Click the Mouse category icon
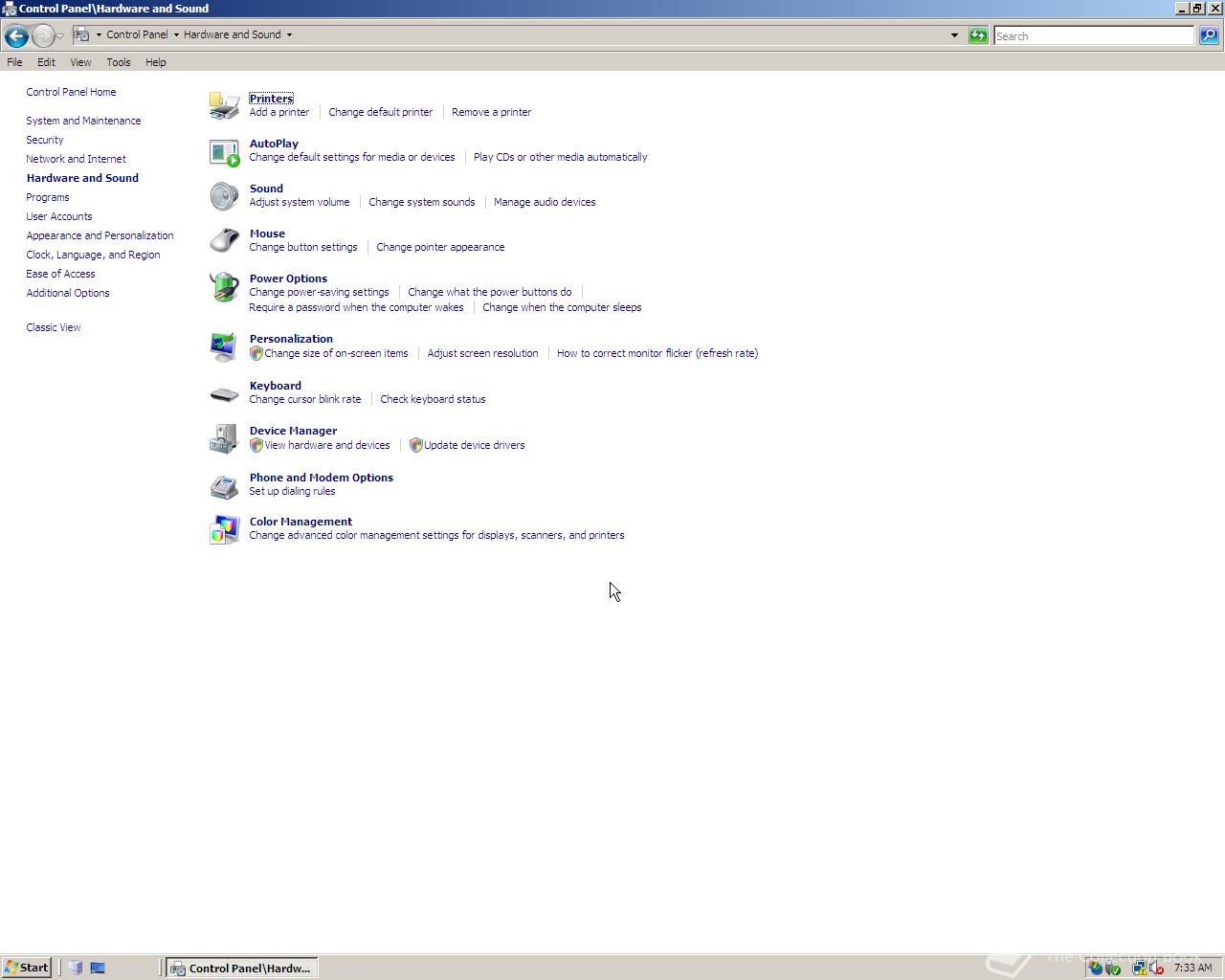 tap(224, 240)
